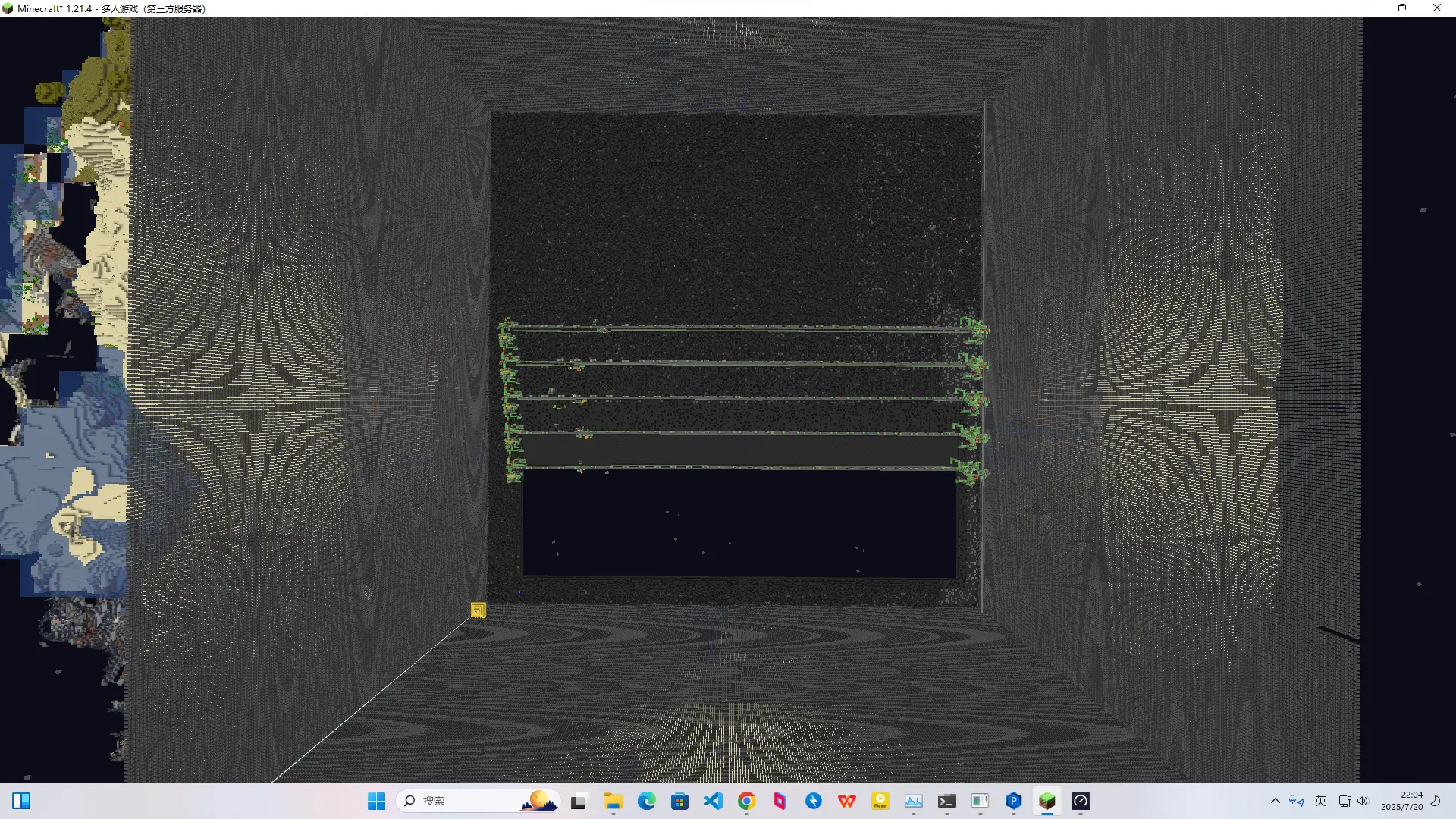Open the speedometer app on taskbar
Image resolution: width=1456 pixels, height=819 pixels.
[1080, 801]
